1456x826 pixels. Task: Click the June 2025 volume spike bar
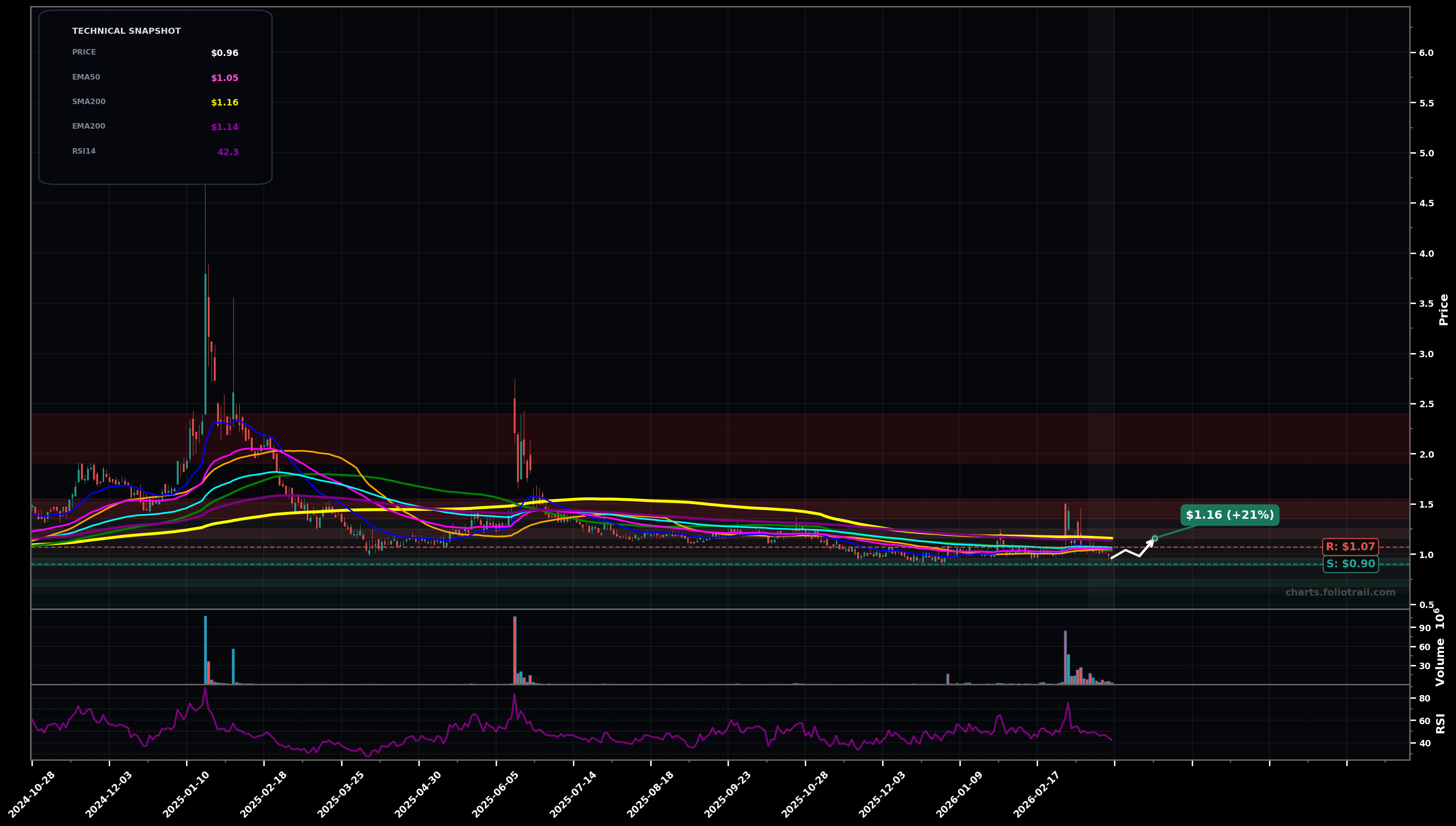click(515, 650)
